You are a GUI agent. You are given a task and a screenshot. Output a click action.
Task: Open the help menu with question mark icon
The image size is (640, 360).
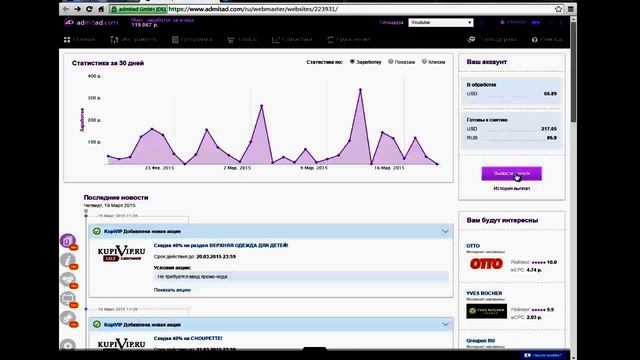point(547,40)
